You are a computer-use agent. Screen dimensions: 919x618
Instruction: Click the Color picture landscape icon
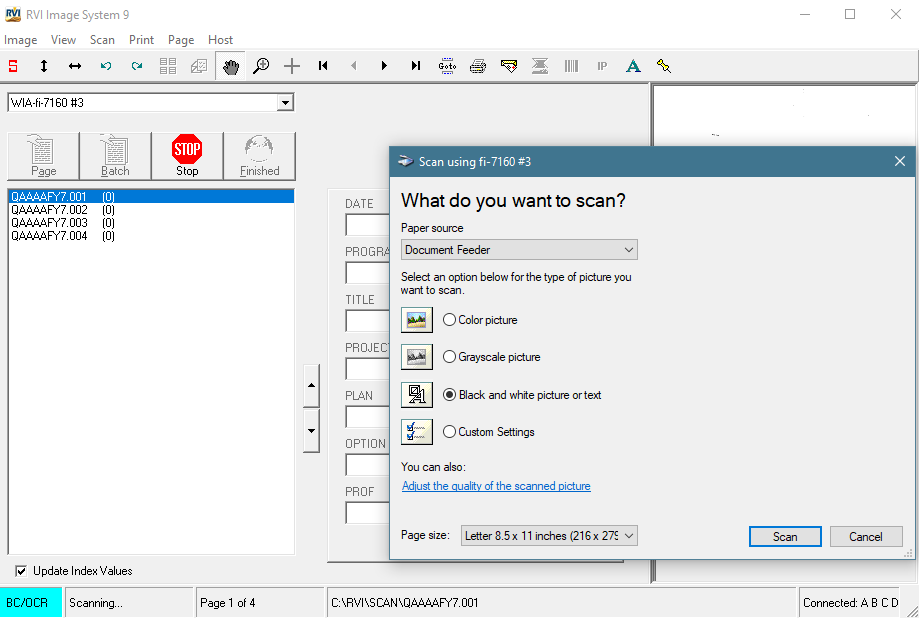coord(417,320)
